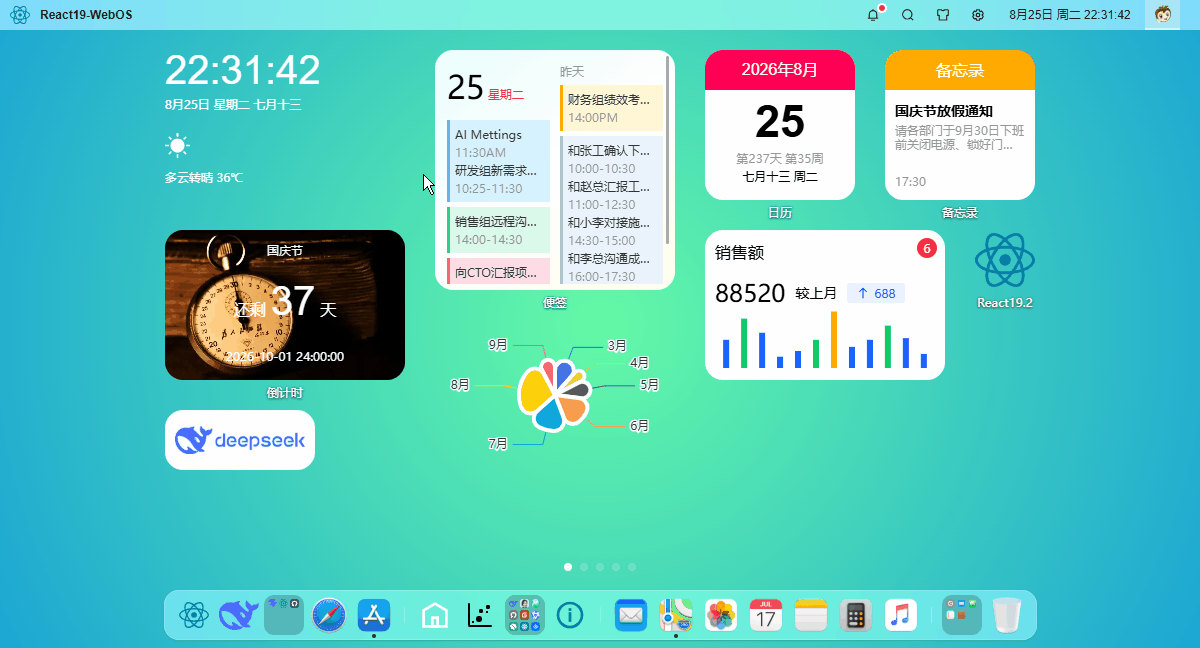Open the DeepSeek whale icon in the dock

click(x=239, y=615)
